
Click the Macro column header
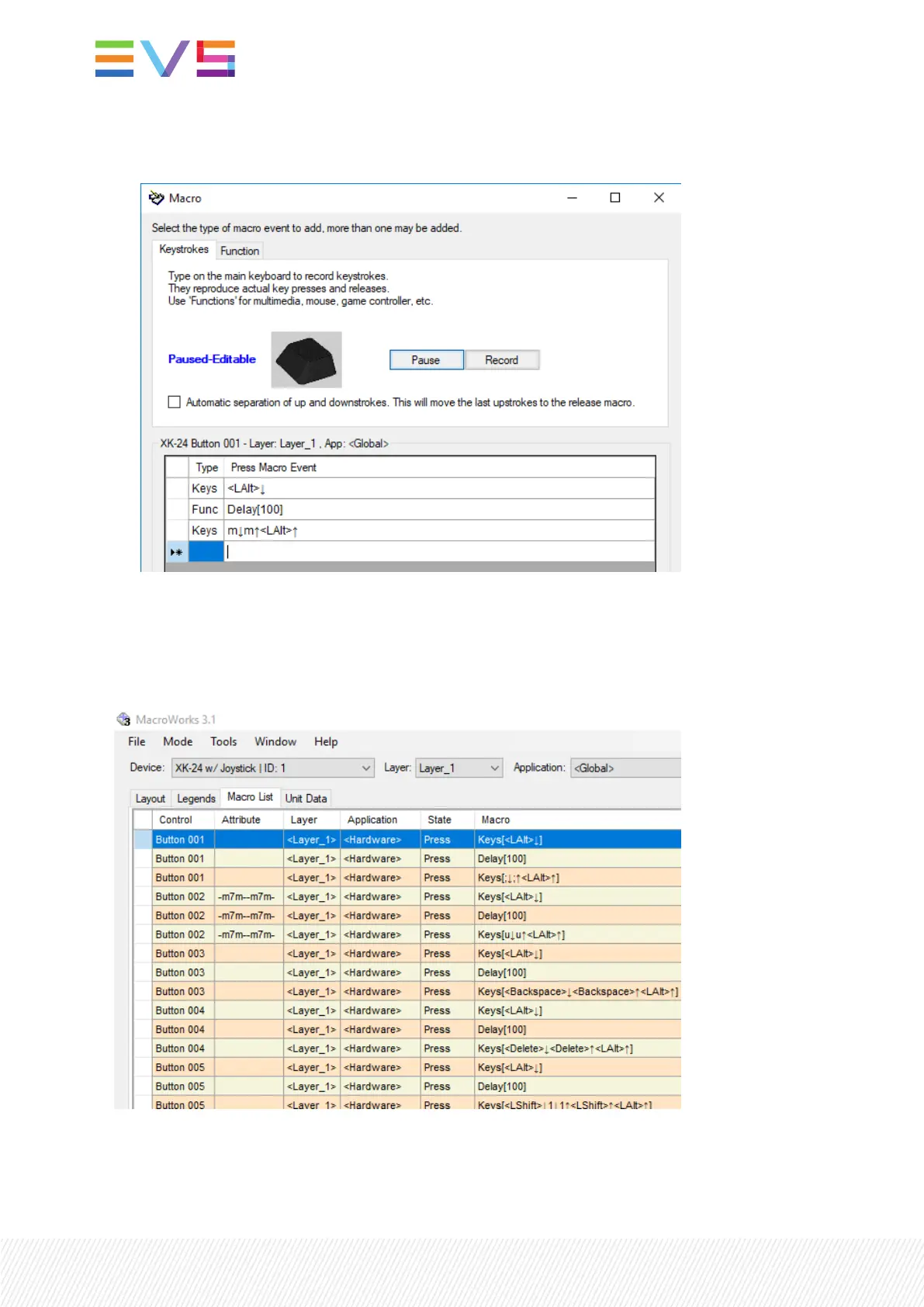577,820
